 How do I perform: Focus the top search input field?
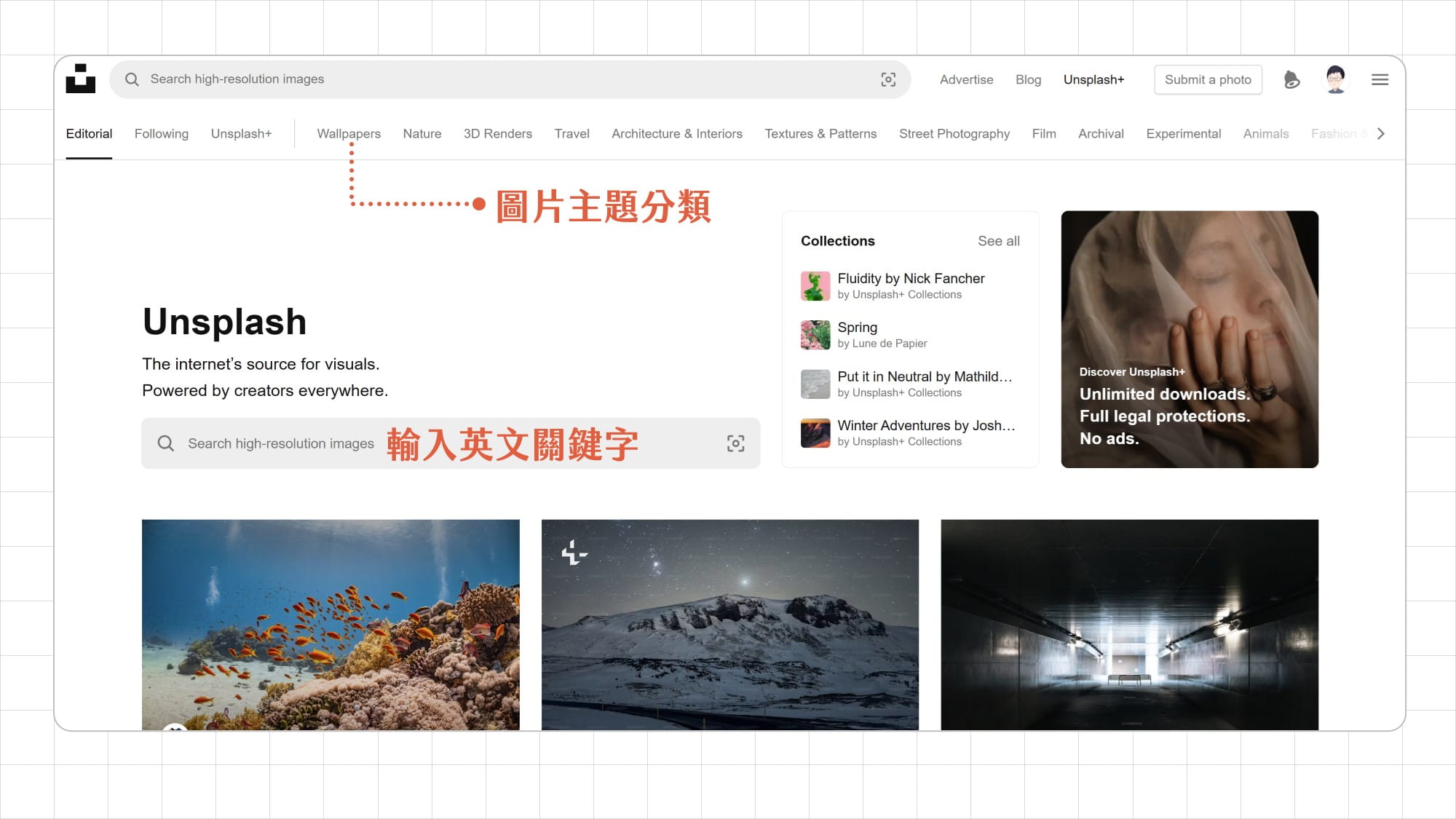[510, 79]
